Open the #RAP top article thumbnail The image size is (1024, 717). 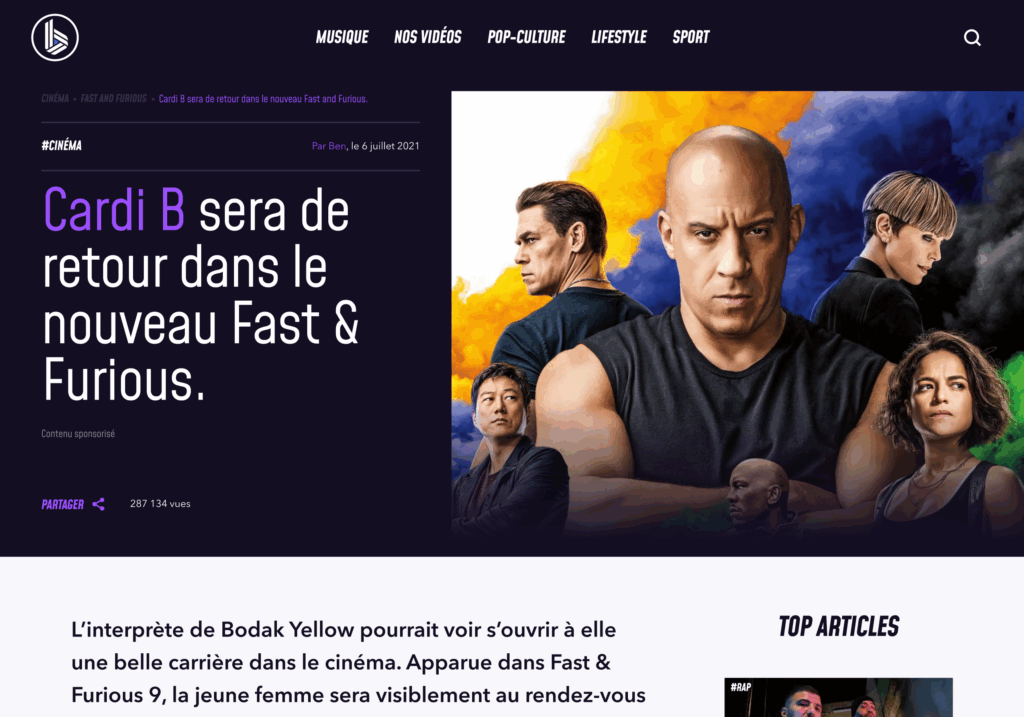(x=839, y=697)
